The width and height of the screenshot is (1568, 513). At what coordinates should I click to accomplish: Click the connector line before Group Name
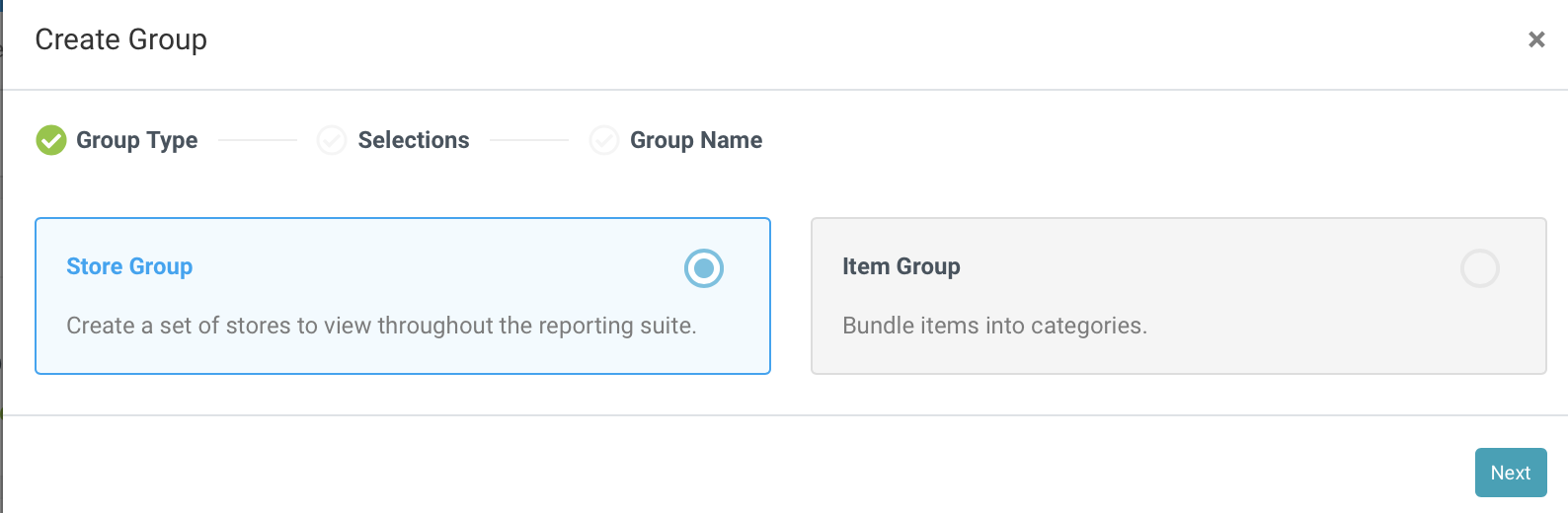point(529,140)
